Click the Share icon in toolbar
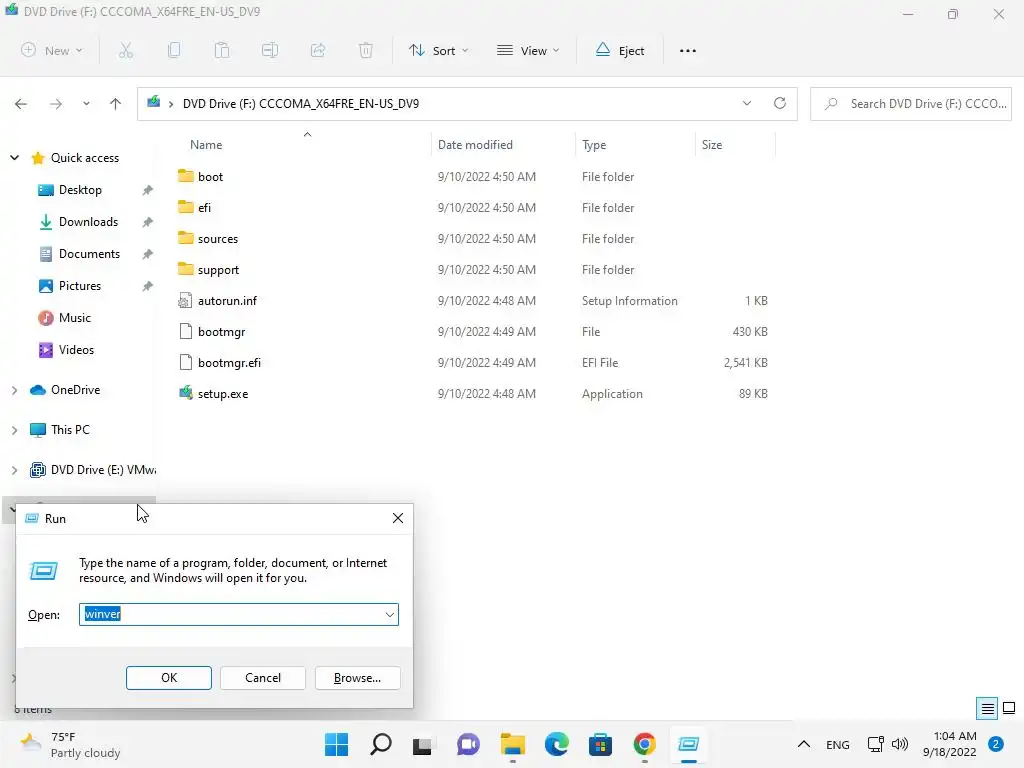 (x=318, y=50)
